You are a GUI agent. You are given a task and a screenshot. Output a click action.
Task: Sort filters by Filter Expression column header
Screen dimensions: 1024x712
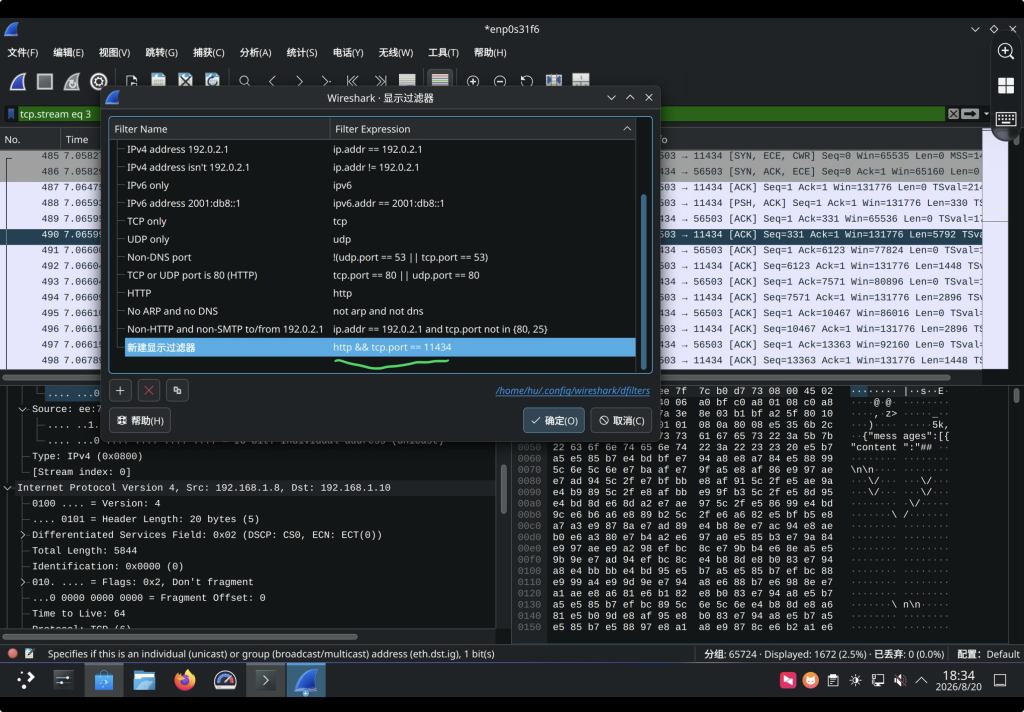pos(483,129)
